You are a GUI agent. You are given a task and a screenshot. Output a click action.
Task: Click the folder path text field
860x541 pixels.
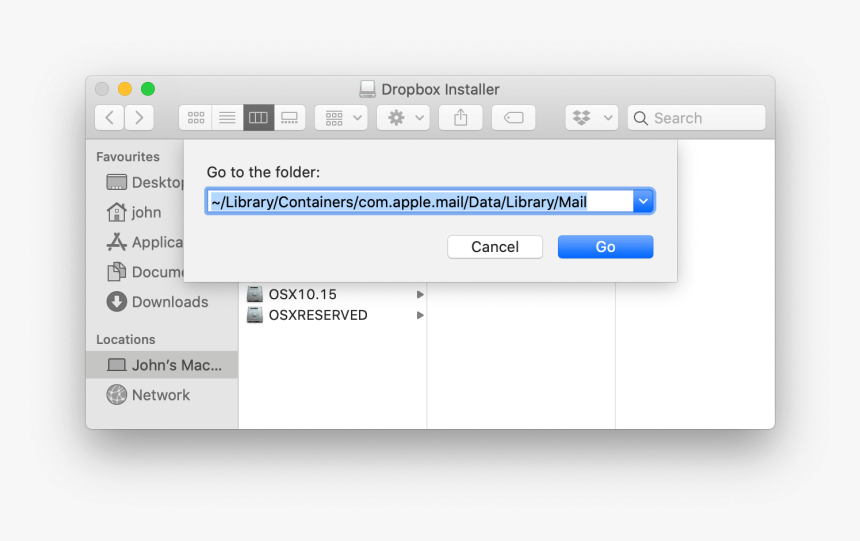420,201
